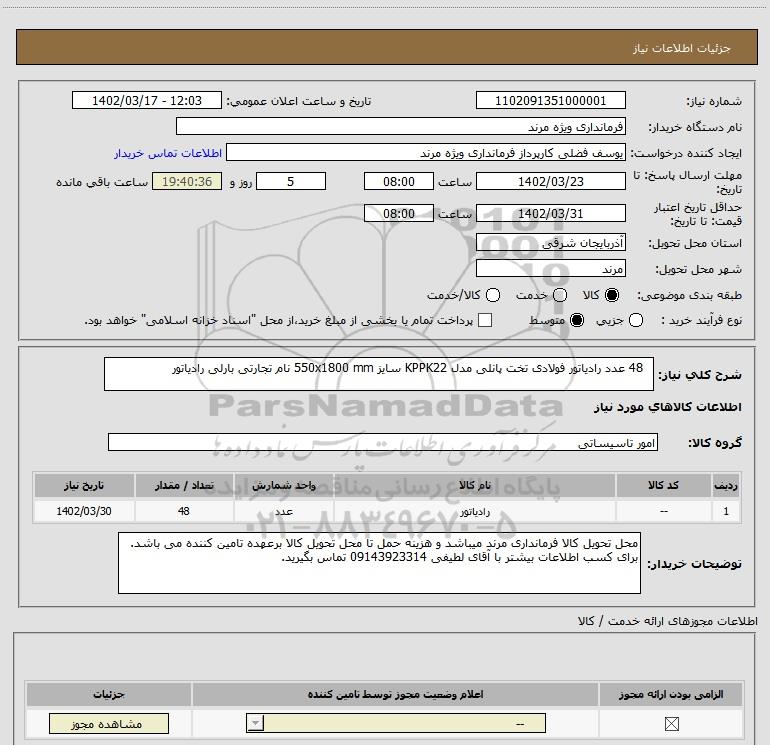Open the permit status dropdown arrow
This screenshot has width=770, height=745.
coord(255,723)
